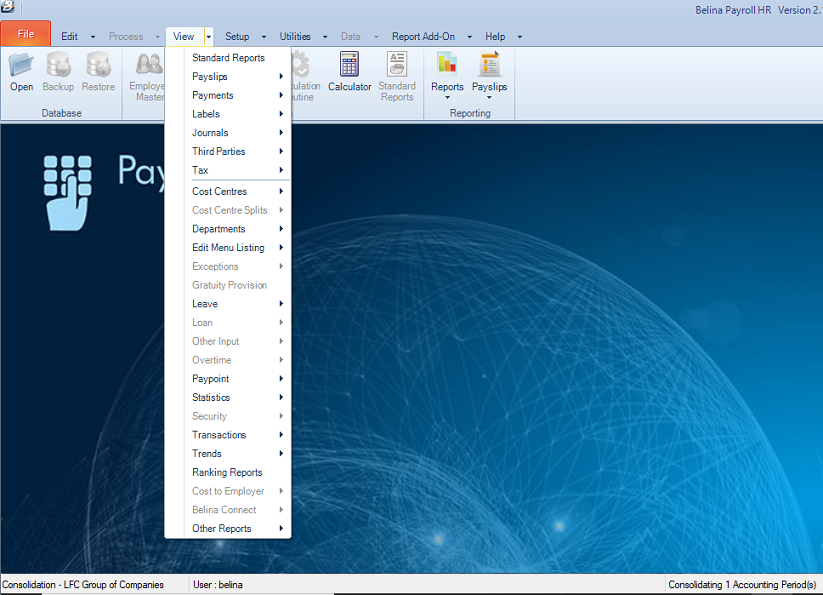
Task: Open the File tab
Action: pyautogui.click(x=26, y=34)
